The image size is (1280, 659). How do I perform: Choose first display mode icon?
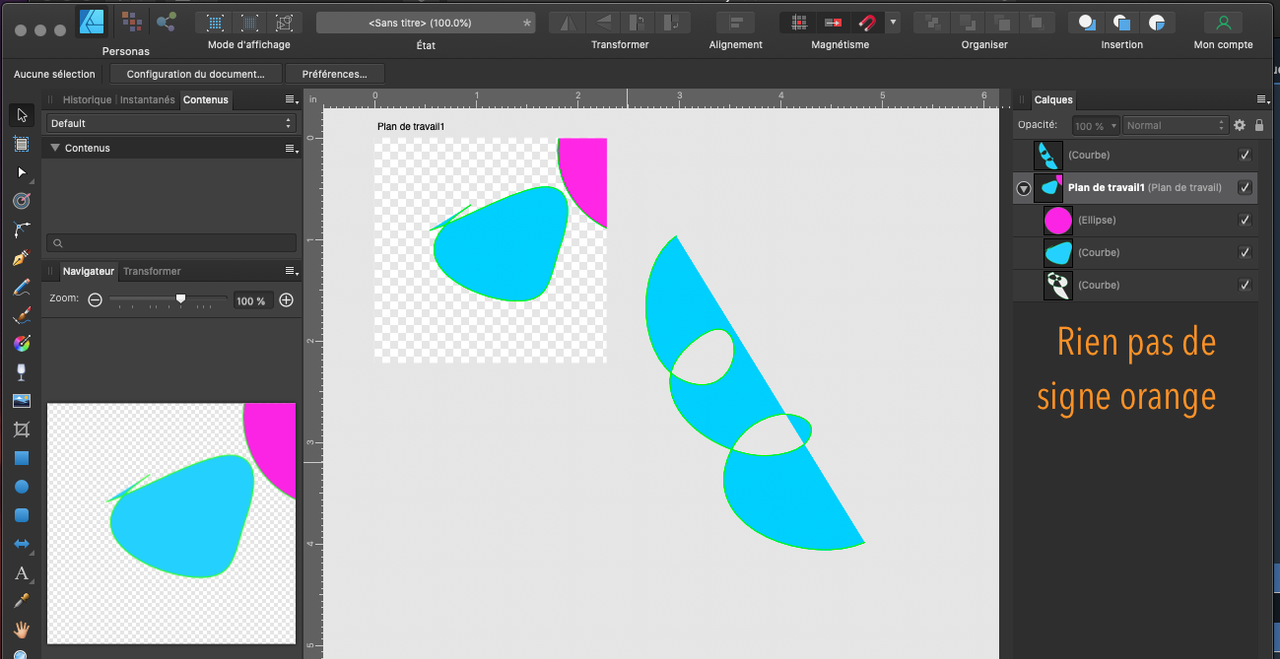click(x=215, y=22)
